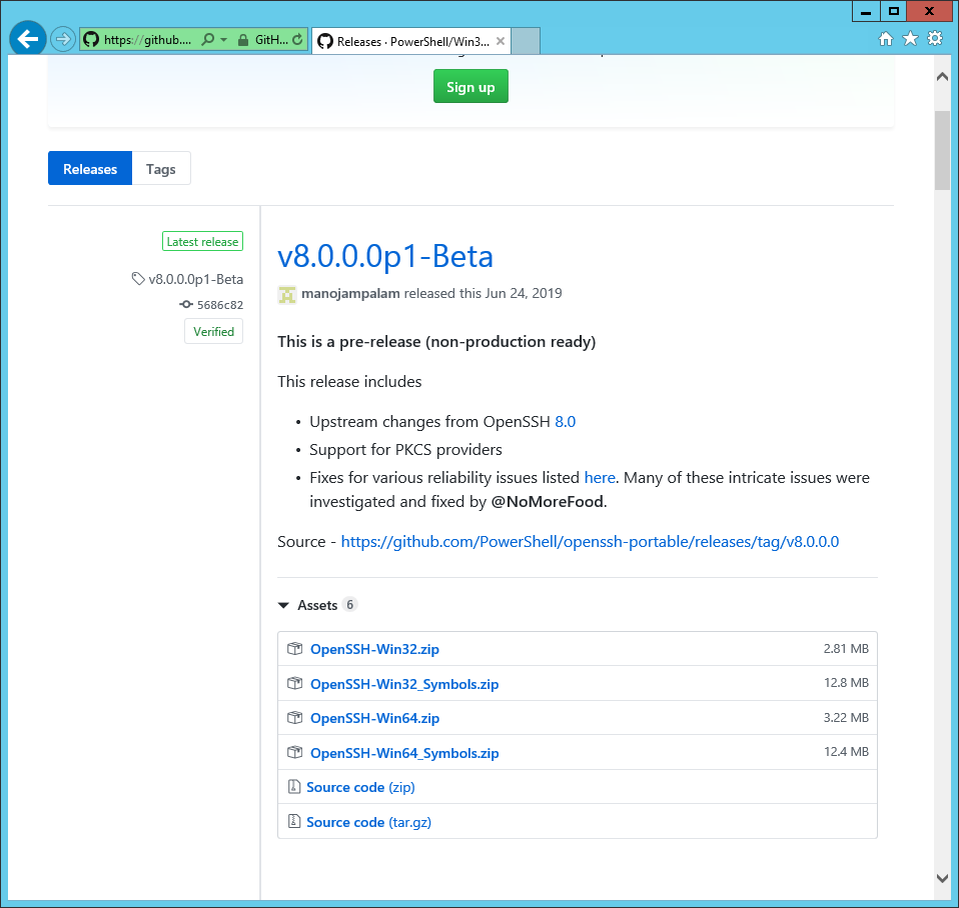Close the Releases browser tab

pos(500,41)
